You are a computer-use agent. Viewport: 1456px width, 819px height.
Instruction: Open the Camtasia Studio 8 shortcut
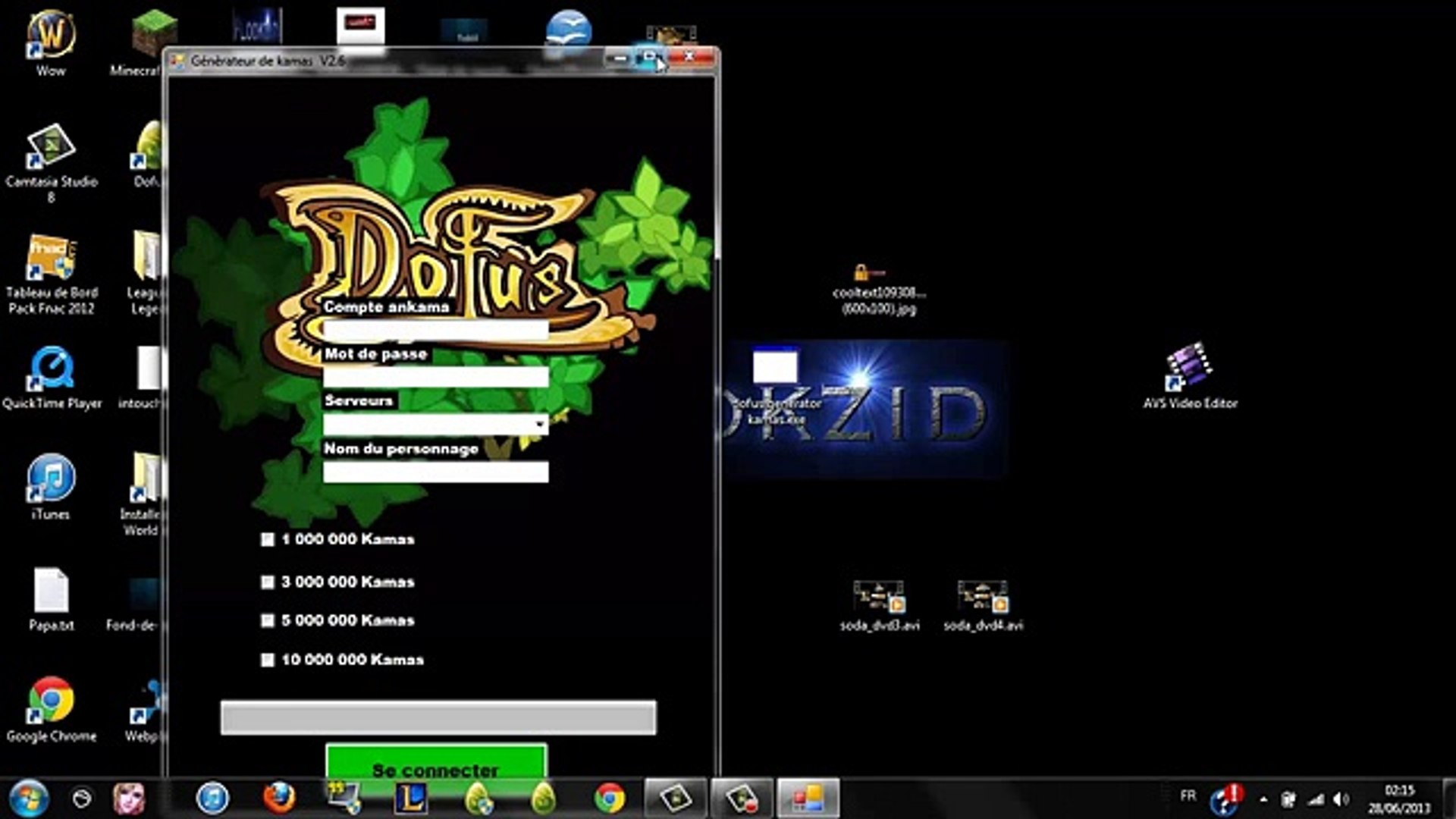pos(51,162)
